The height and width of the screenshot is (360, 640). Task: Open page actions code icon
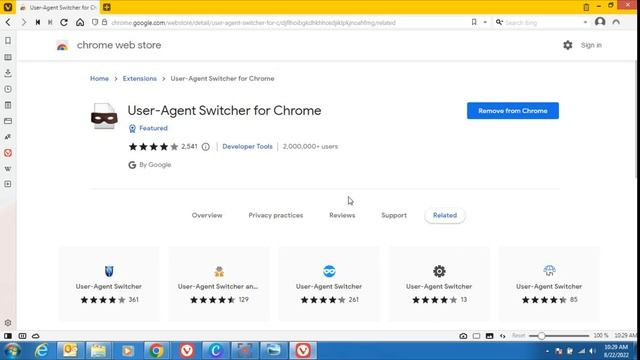point(503,336)
